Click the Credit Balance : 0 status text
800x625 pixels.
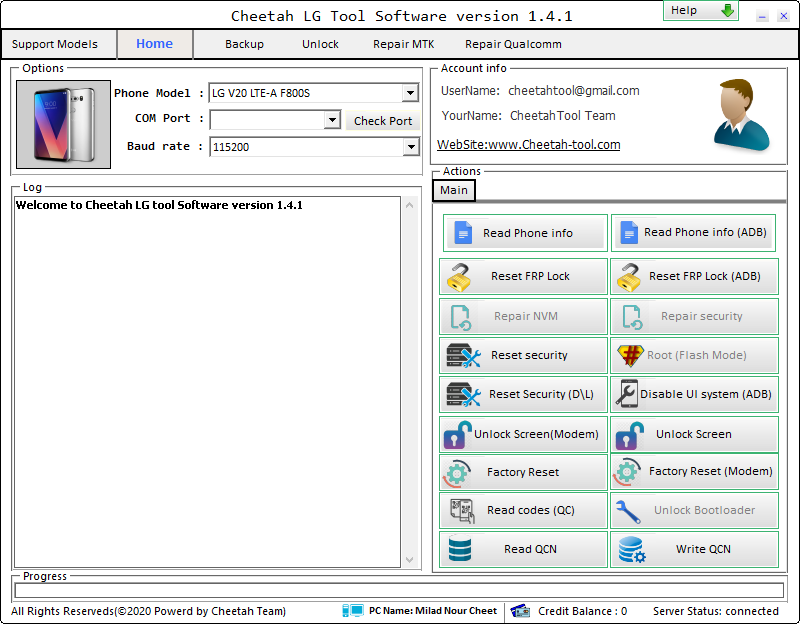582,611
